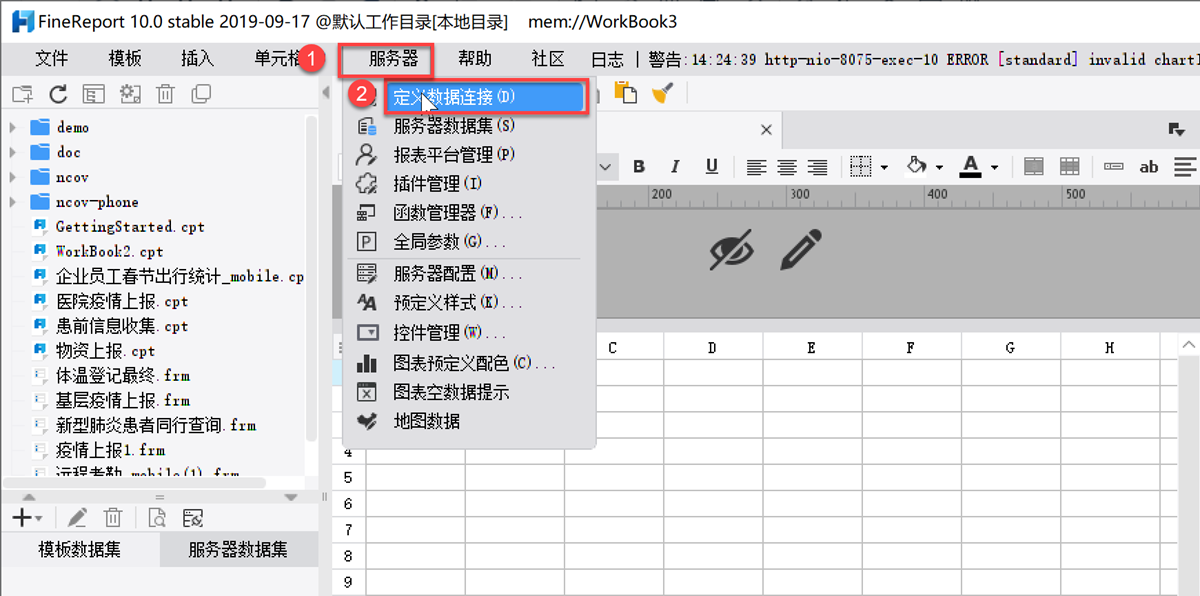Select the format painter brush icon
This screenshot has height=596, width=1200.
click(662, 92)
